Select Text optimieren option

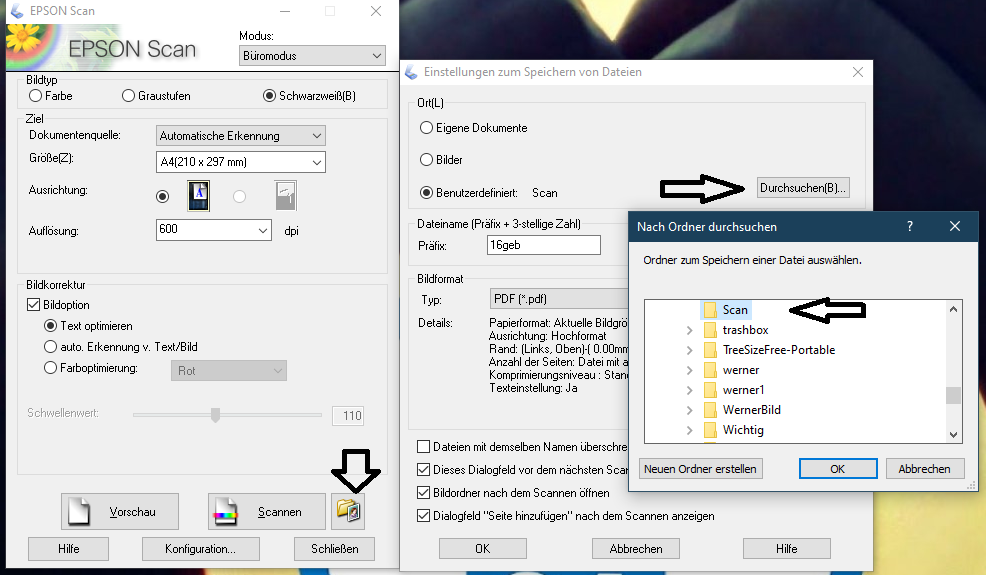pyautogui.click(x=50, y=326)
